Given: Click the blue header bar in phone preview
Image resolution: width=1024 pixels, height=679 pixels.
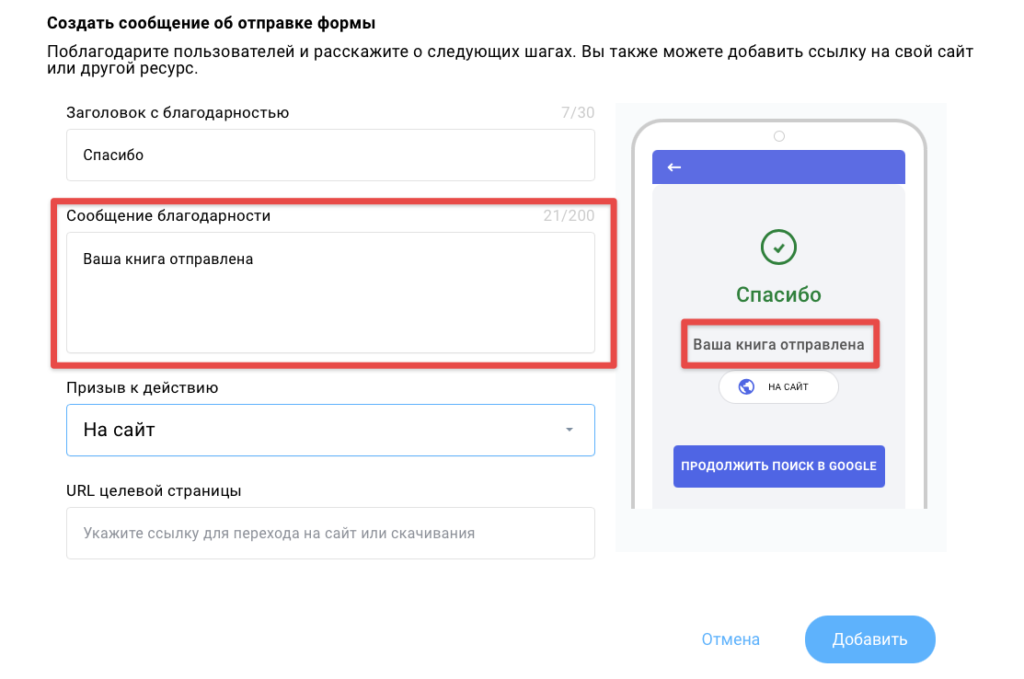Looking at the screenshot, I should pyautogui.click(x=778, y=167).
